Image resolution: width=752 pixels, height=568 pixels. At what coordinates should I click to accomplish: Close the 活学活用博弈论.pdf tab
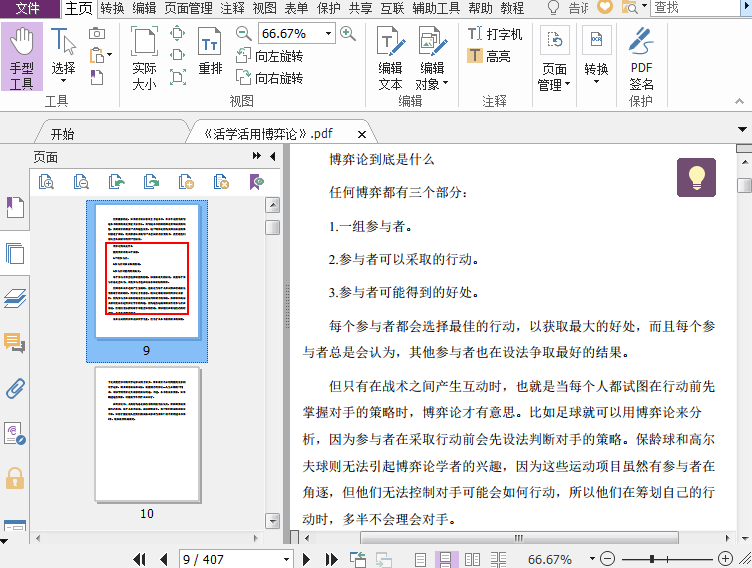pyautogui.click(x=362, y=134)
